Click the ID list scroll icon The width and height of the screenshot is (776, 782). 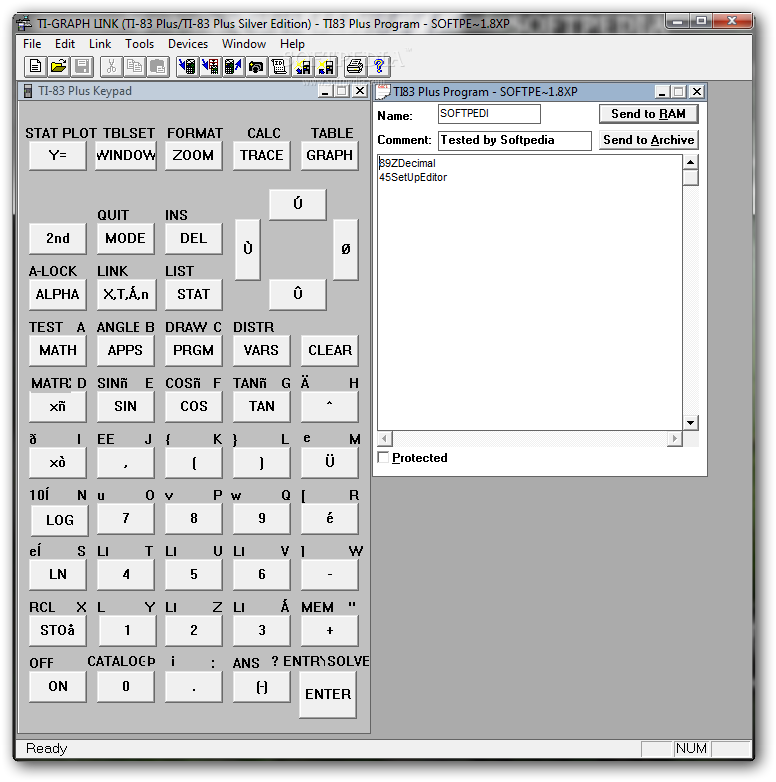click(280, 66)
